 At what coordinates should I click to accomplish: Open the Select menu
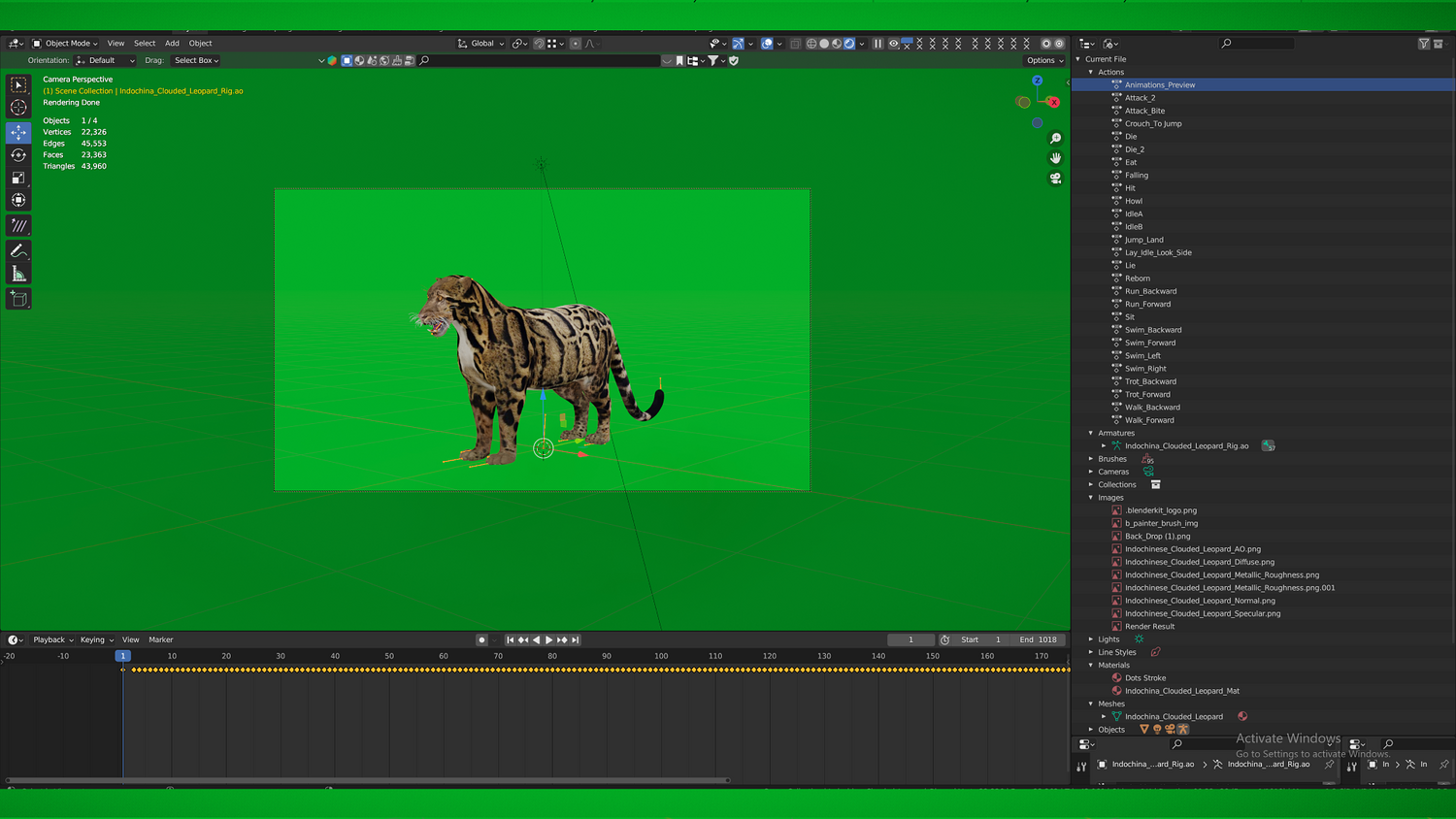click(x=145, y=44)
